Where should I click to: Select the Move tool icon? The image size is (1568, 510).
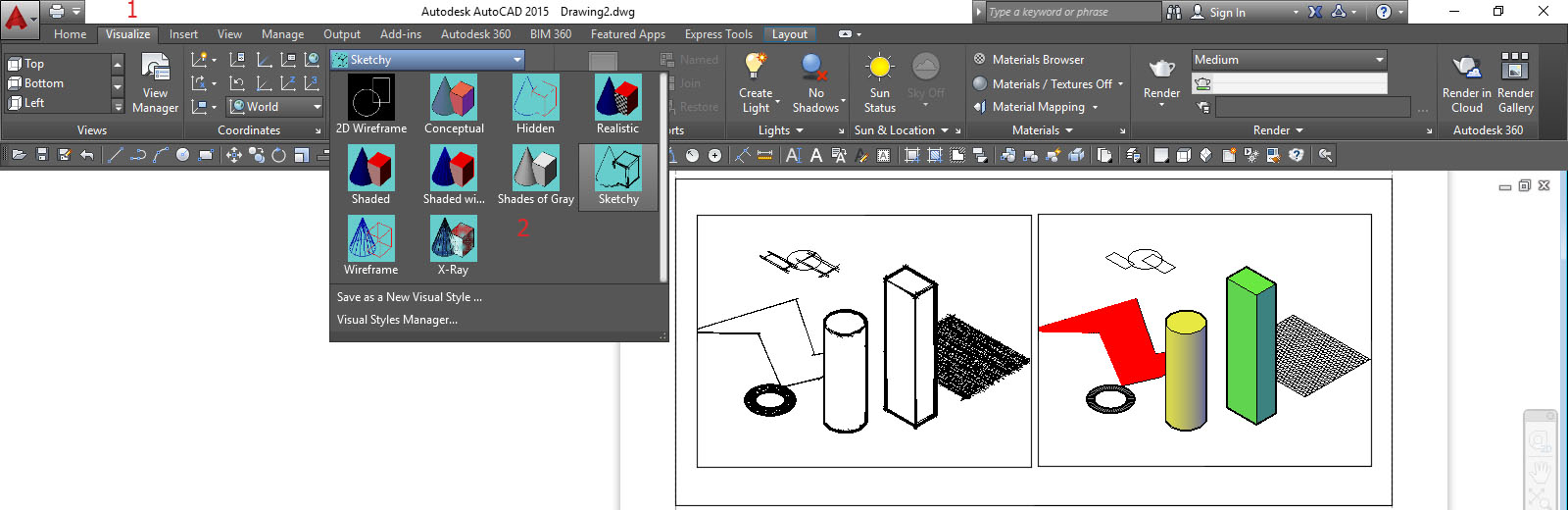tap(234, 155)
